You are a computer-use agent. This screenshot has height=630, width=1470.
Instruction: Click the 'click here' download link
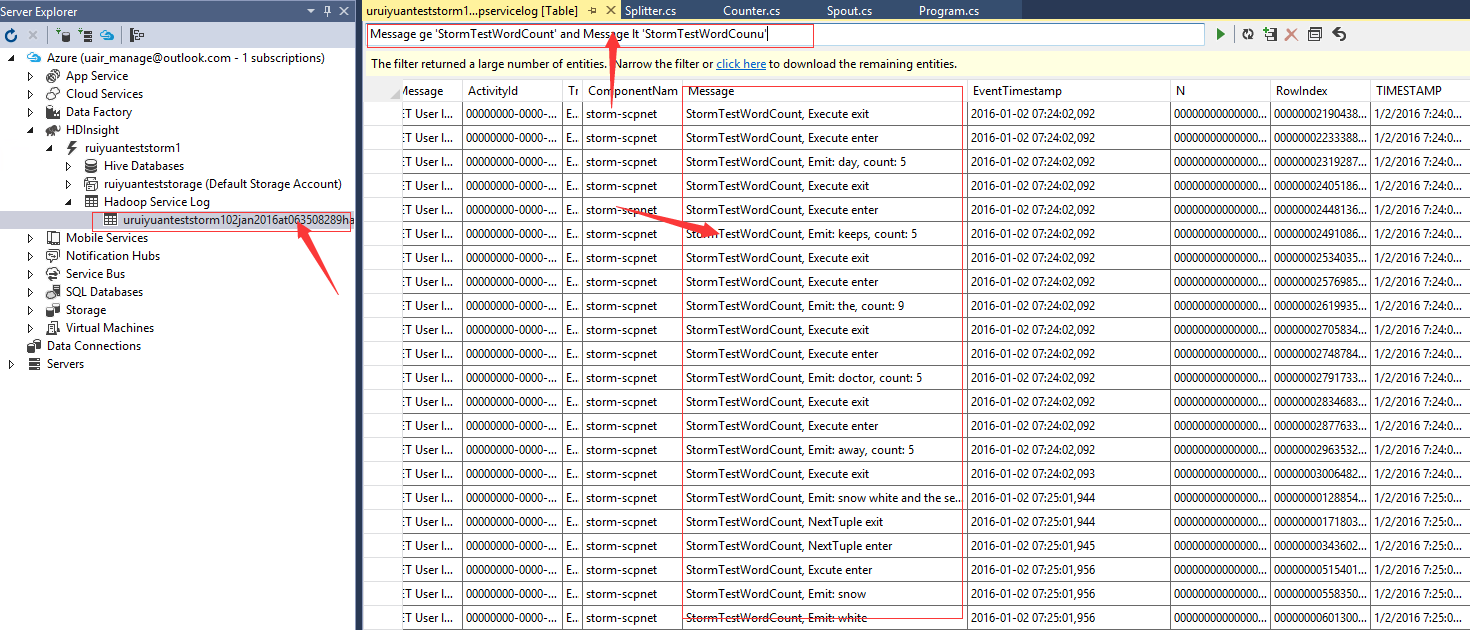pyautogui.click(x=741, y=64)
